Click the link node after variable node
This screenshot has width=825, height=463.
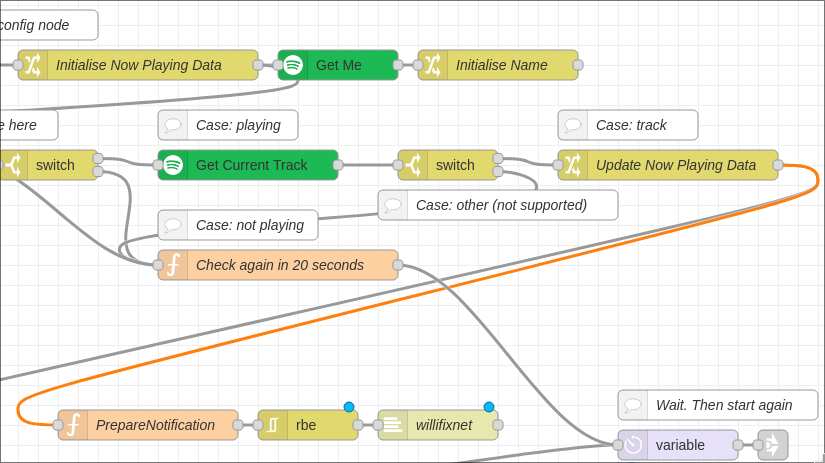click(773, 445)
